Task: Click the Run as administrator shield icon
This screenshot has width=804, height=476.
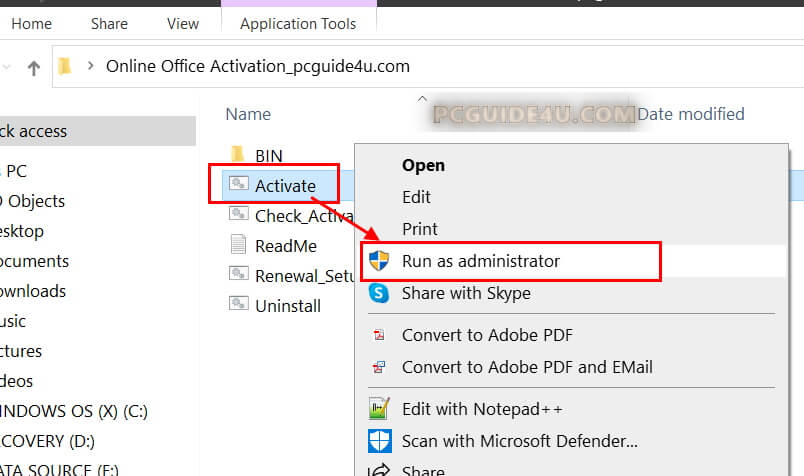Action: (x=379, y=261)
